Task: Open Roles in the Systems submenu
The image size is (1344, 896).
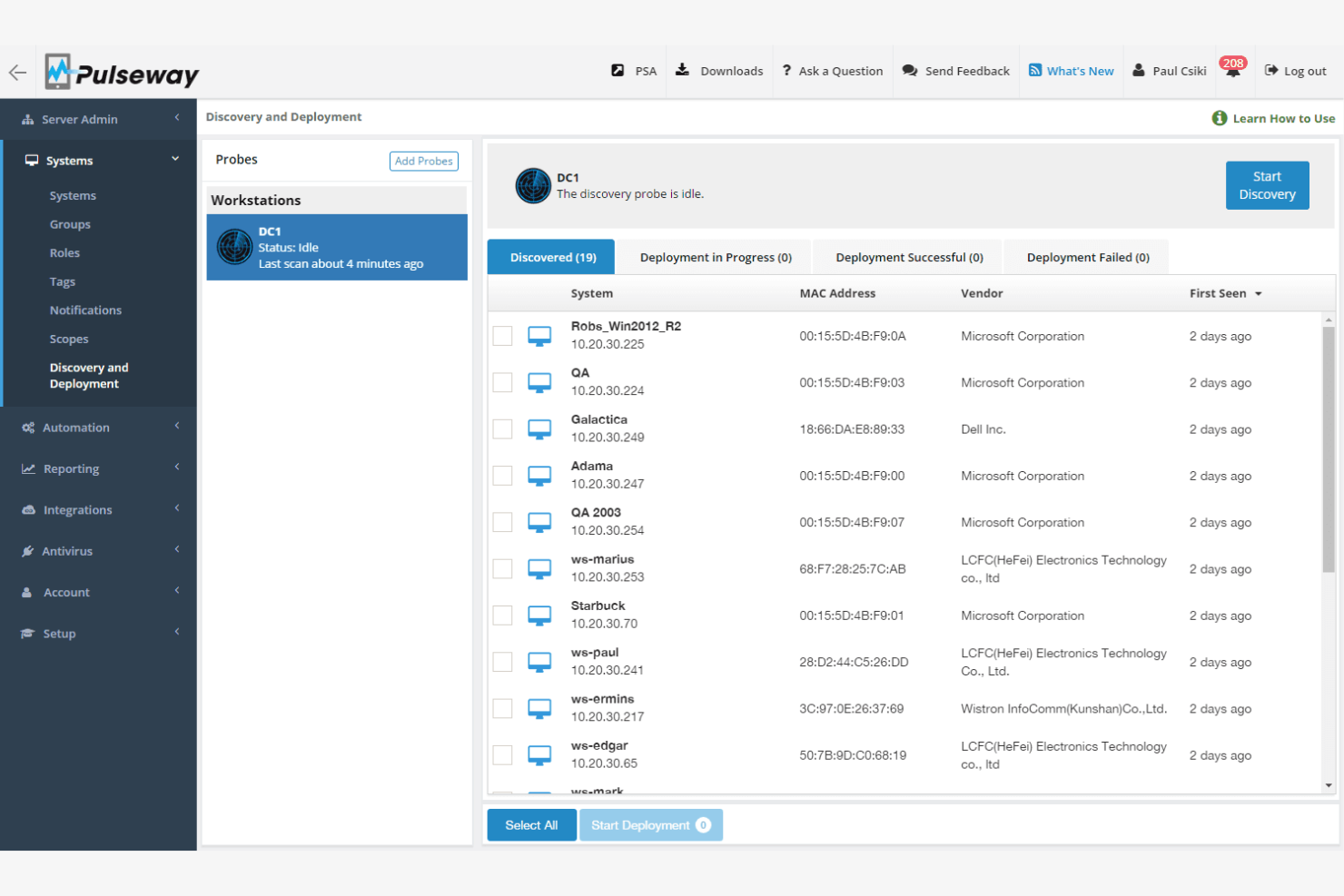Action: 64,253
